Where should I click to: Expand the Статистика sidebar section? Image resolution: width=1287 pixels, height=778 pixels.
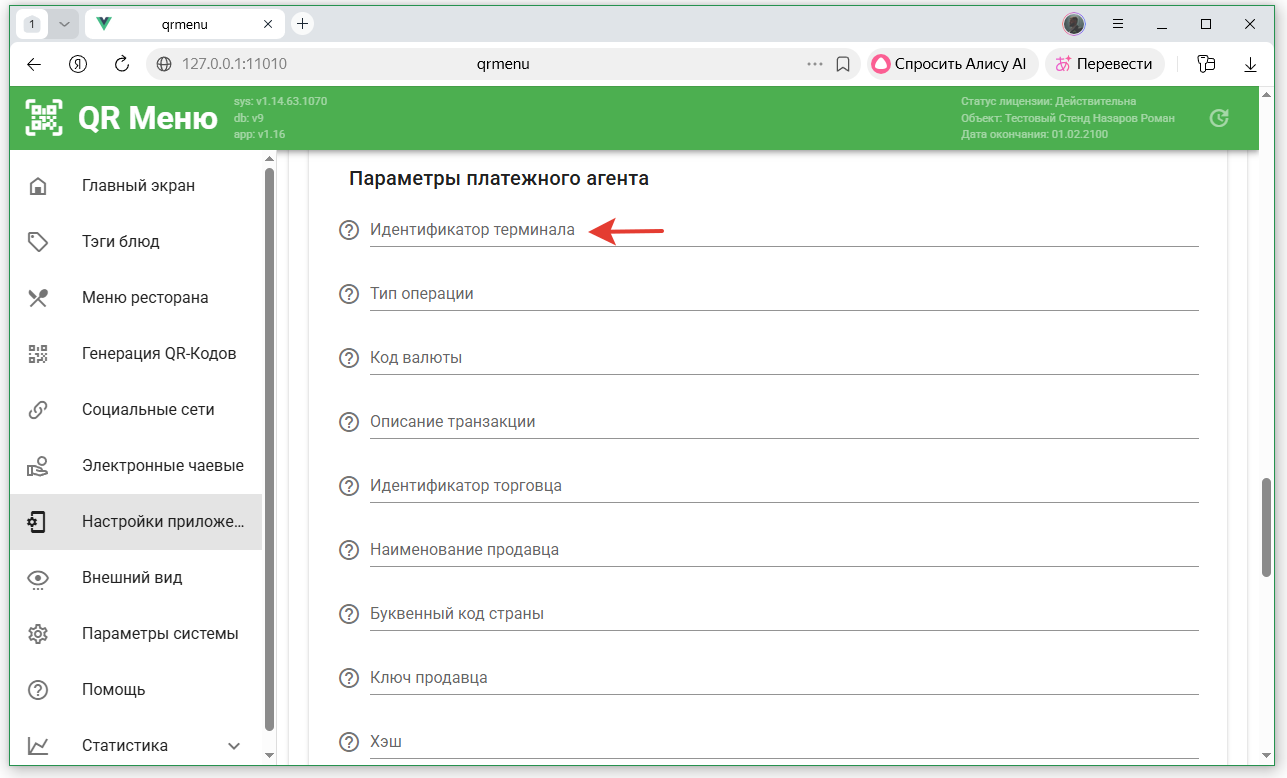pyautogui.click(x=234, y=746)
